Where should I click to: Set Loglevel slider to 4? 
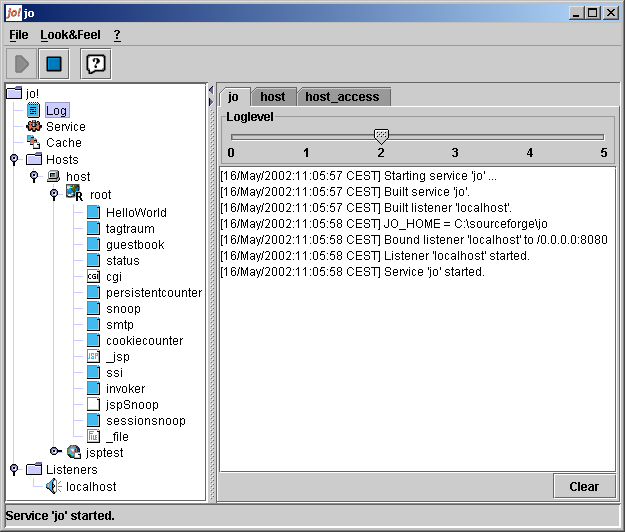tap(530, 137)
